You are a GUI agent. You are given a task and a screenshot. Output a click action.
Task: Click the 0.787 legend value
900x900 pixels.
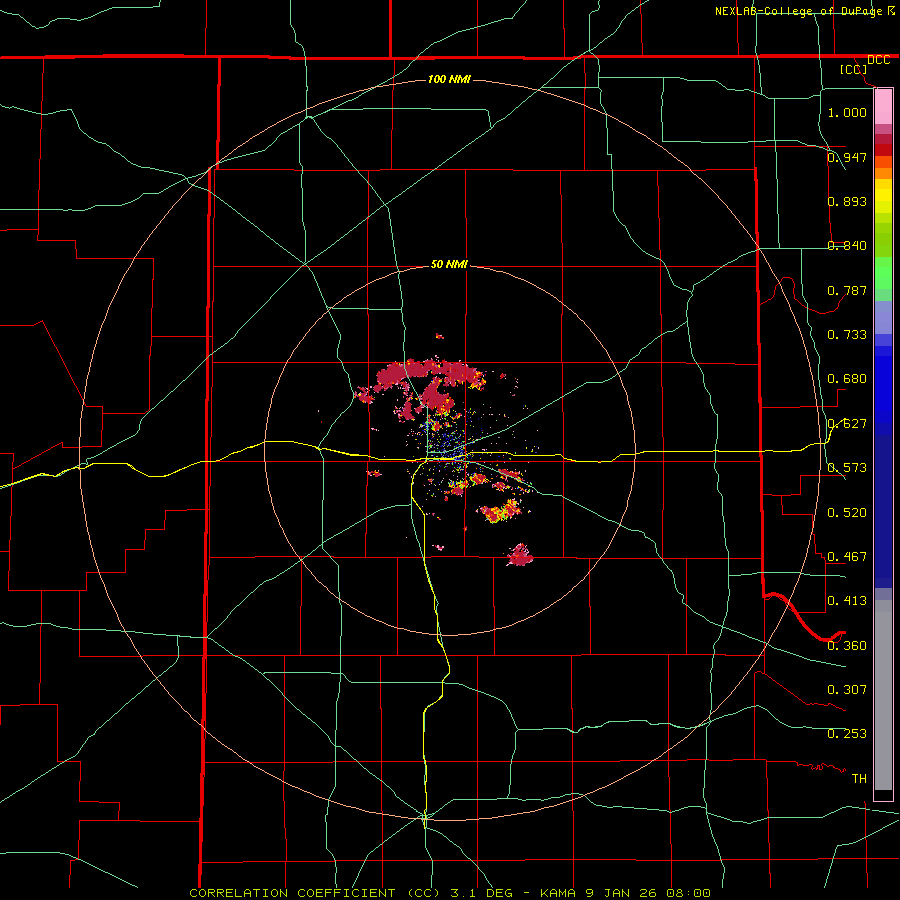tap(847, 290)
